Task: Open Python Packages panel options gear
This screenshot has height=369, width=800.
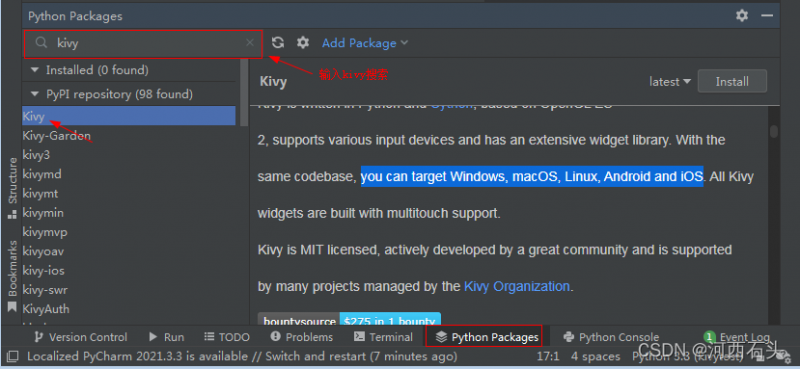Action: pyautogui.click(x=742, y=16)
